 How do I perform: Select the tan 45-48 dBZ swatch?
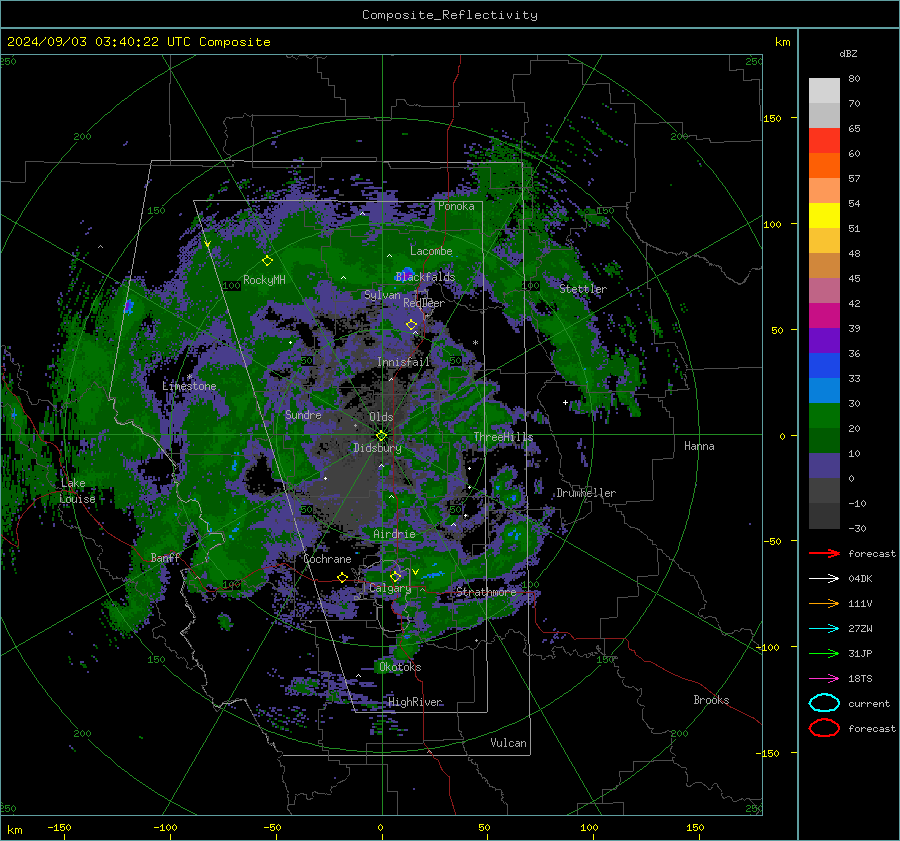pyautogui.click(x=824, y=266)
